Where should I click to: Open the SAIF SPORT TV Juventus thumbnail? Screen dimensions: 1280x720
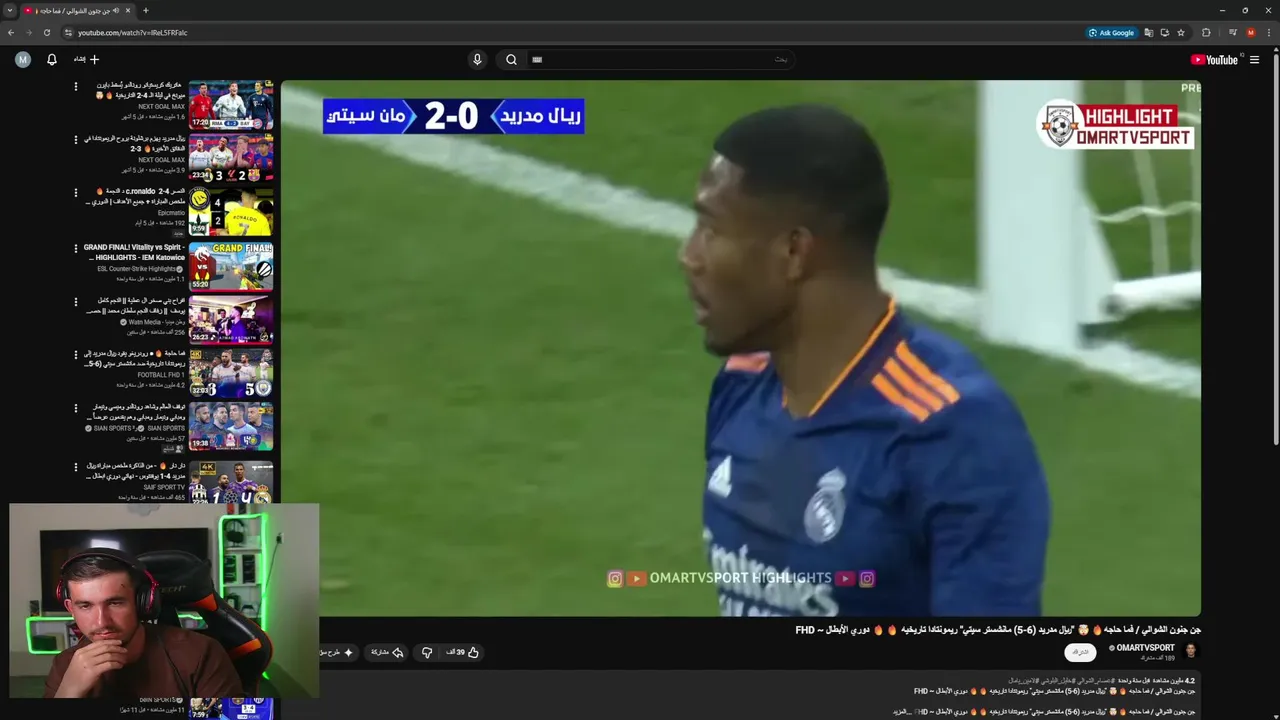(231, 481)
